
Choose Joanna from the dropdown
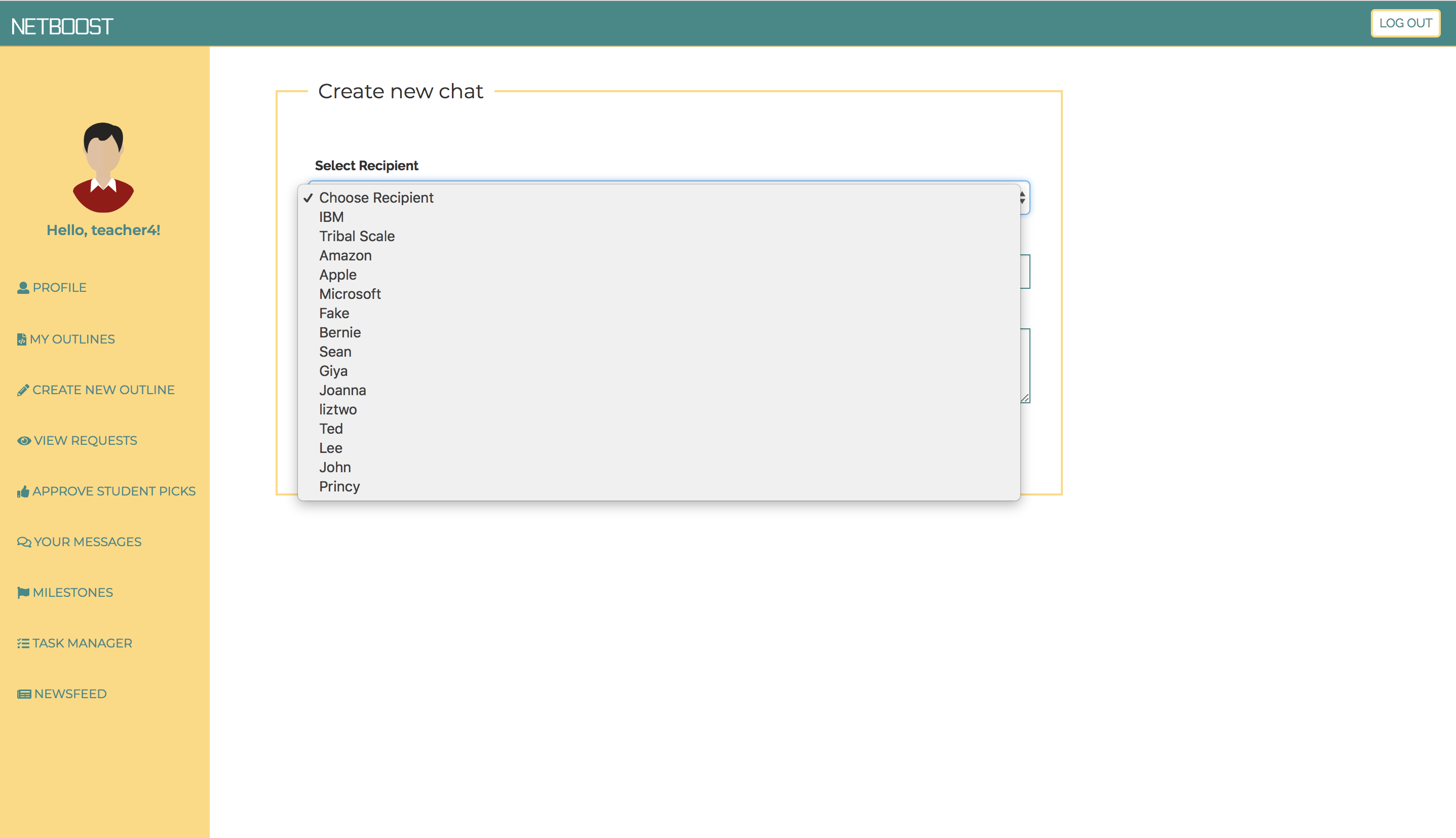[x=659, y=391]
